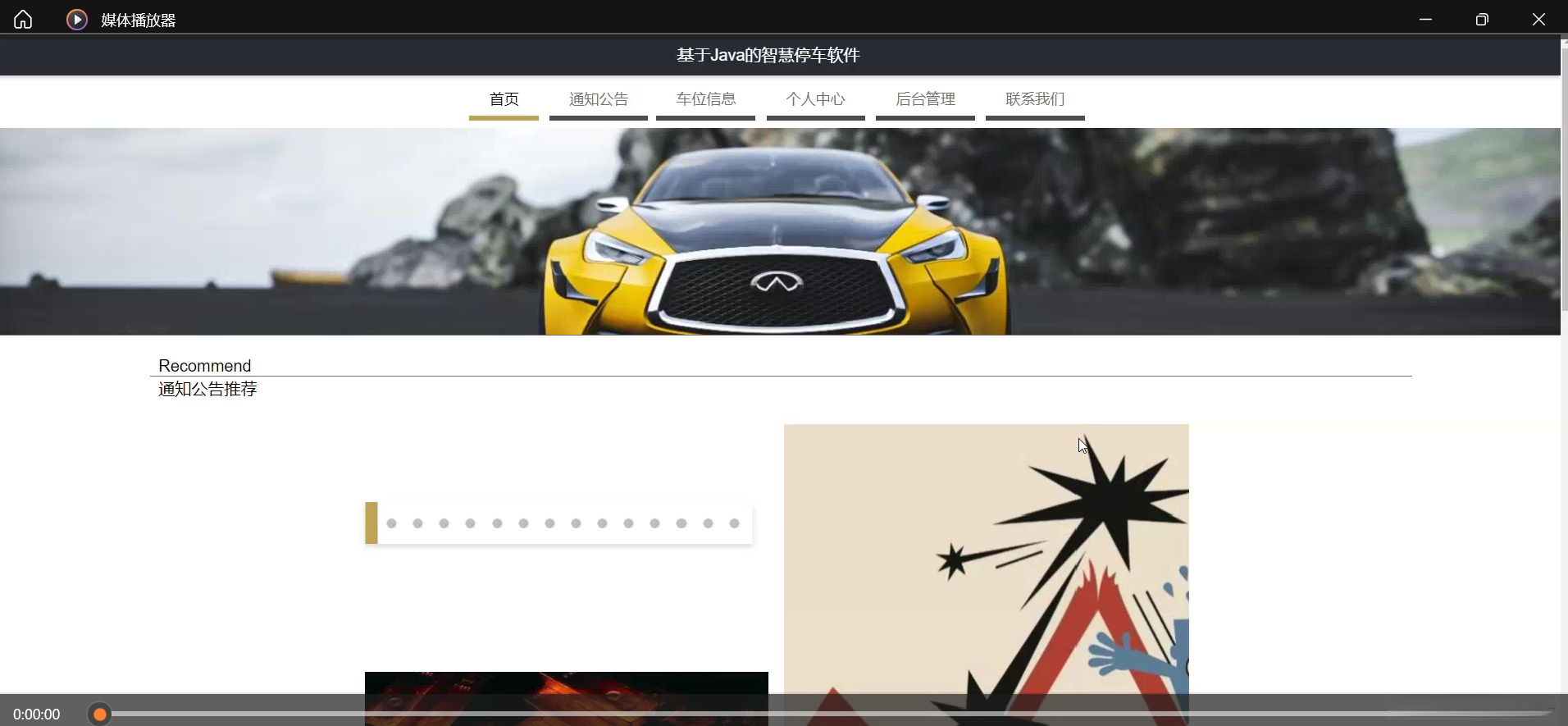
Task: Select the dotted placeholder announcement card
Action: pyautogui.click(x=558, y=523)
